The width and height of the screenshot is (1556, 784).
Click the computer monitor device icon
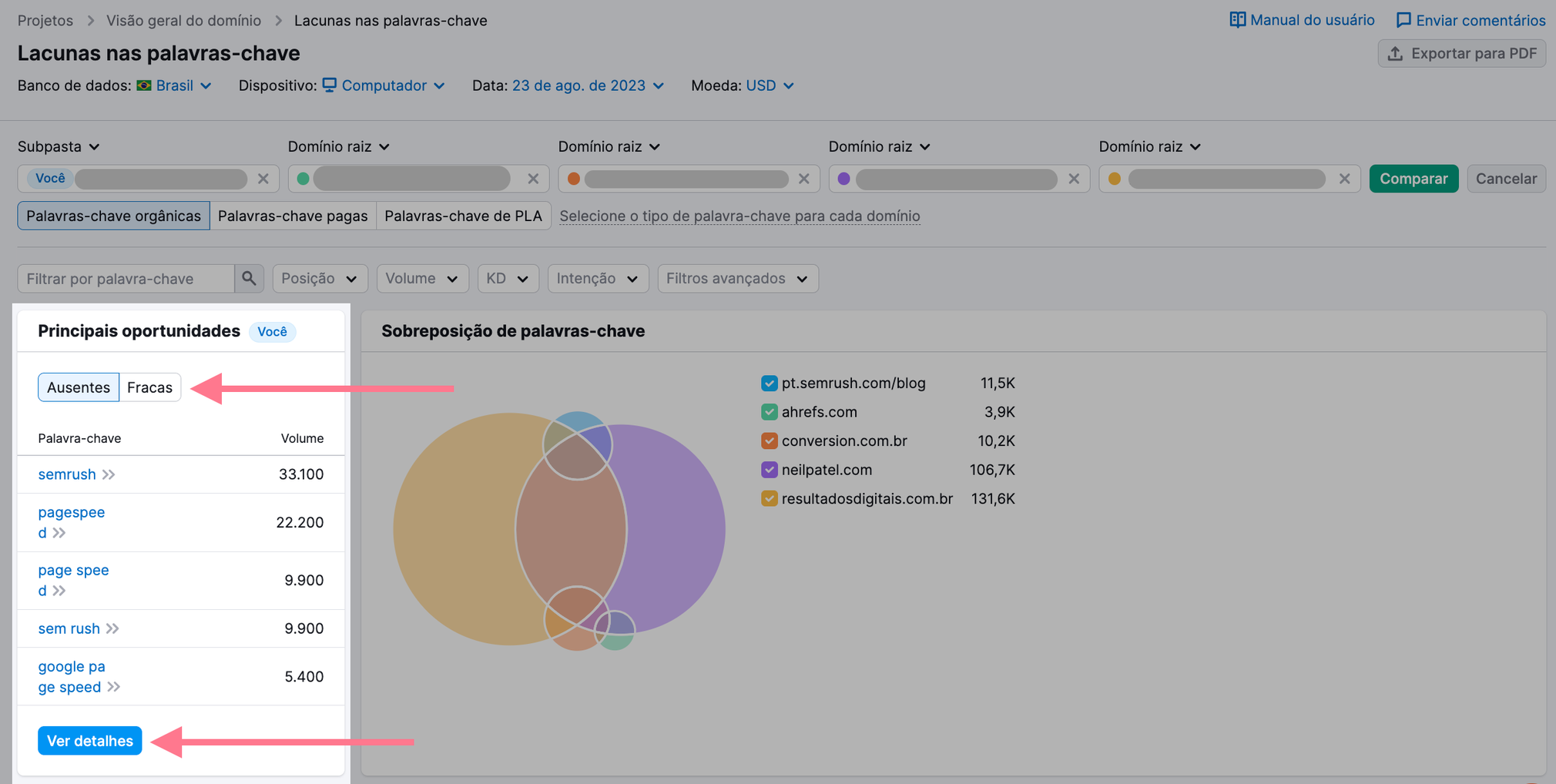(330, 85)
